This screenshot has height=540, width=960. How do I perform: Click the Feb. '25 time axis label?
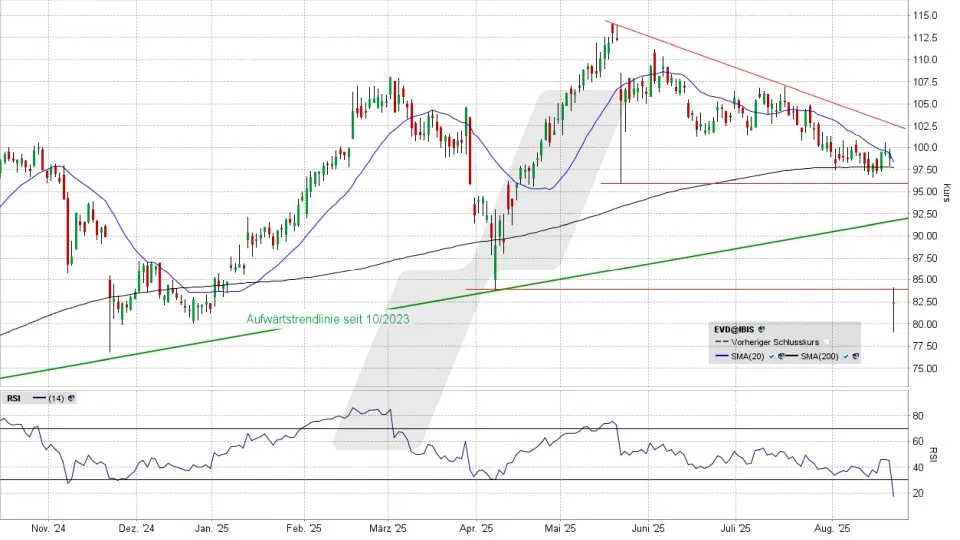[x=304, y=528]
